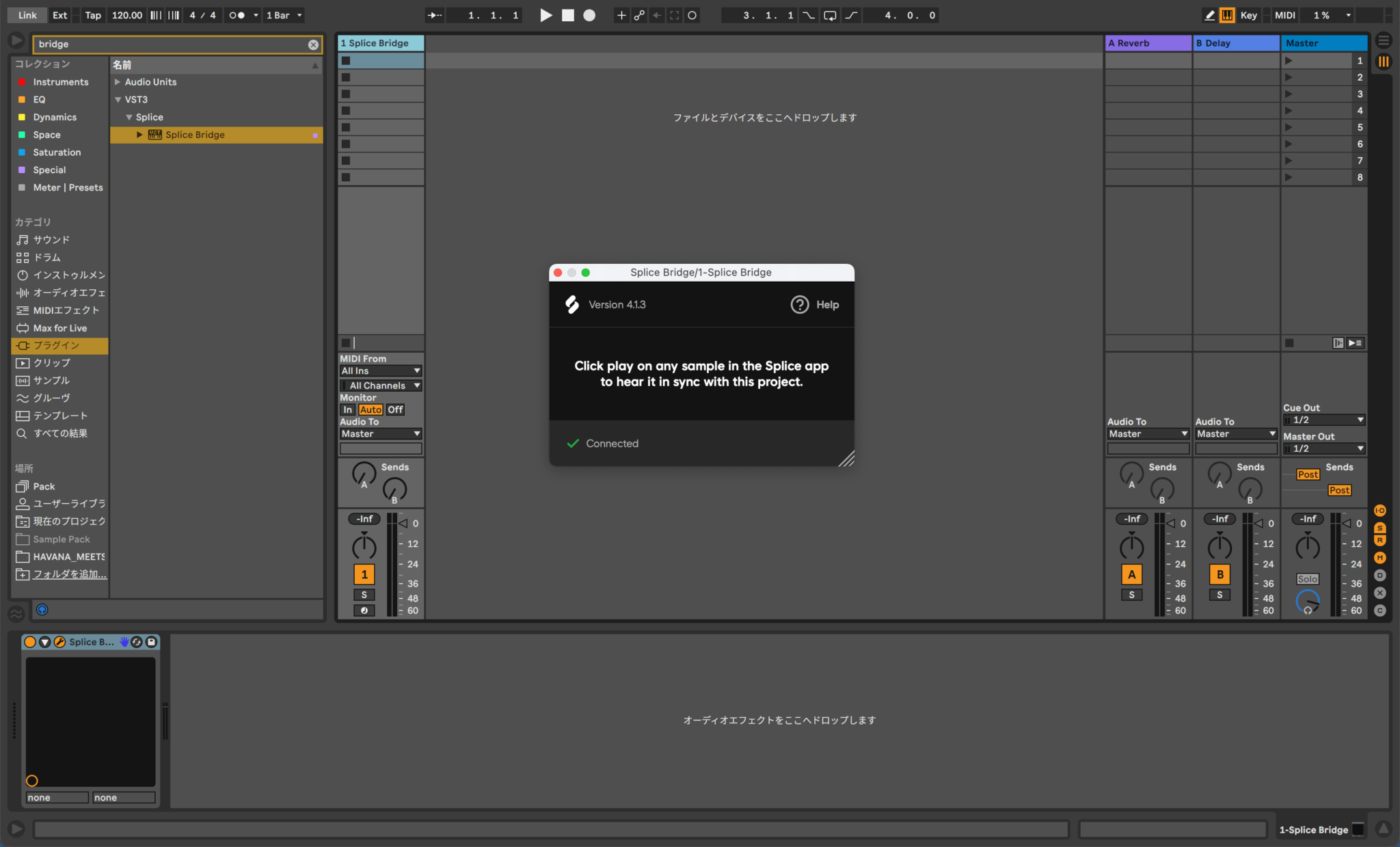
Task: Clear the browser search field
Action: point(313,44)
